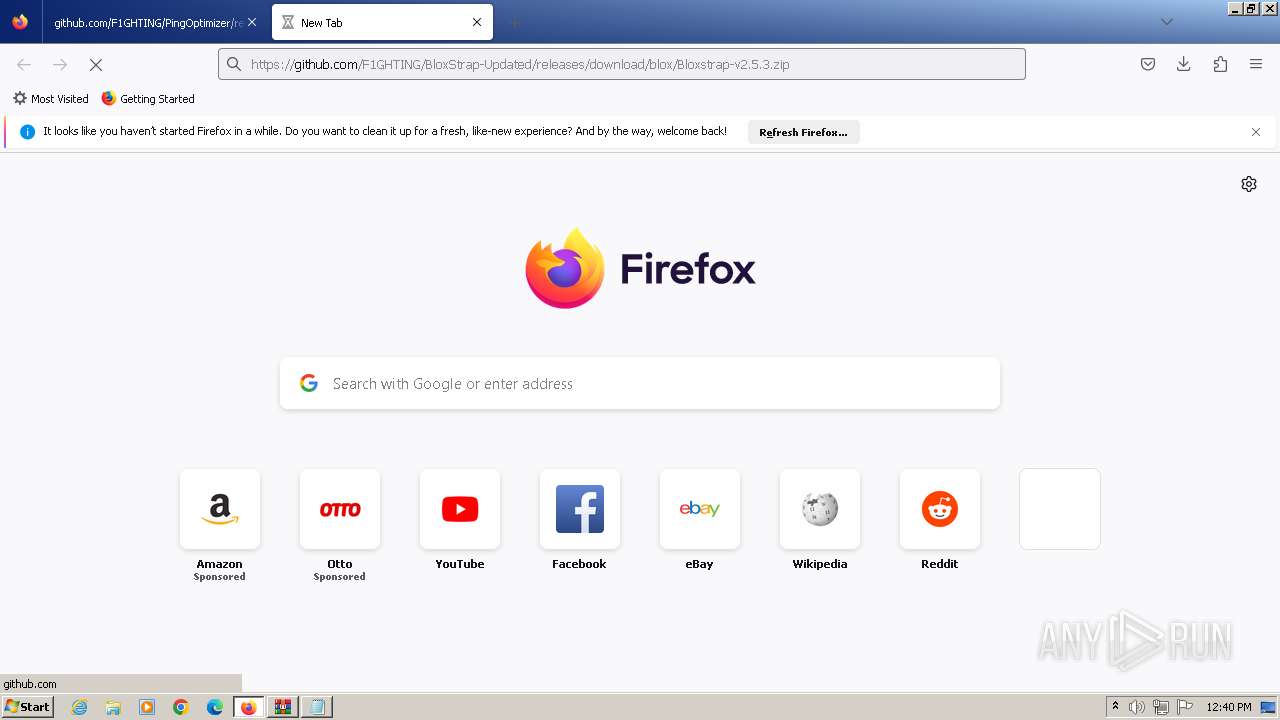Launch Chrome from taskbar
This screenshot has height=720, width=1280.
181,707
